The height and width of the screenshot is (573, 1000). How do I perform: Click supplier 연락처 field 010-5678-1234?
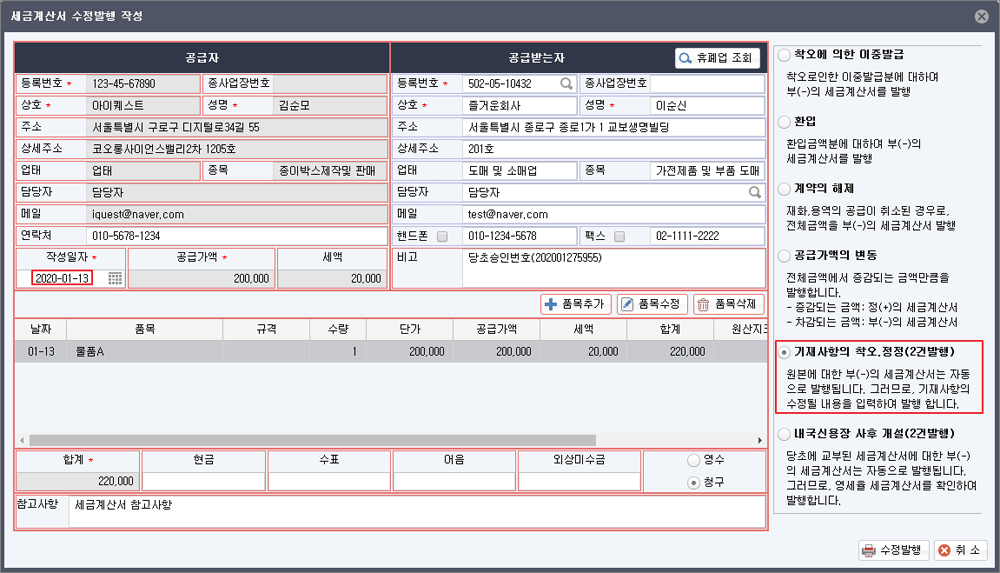click(x=237, y=236)
